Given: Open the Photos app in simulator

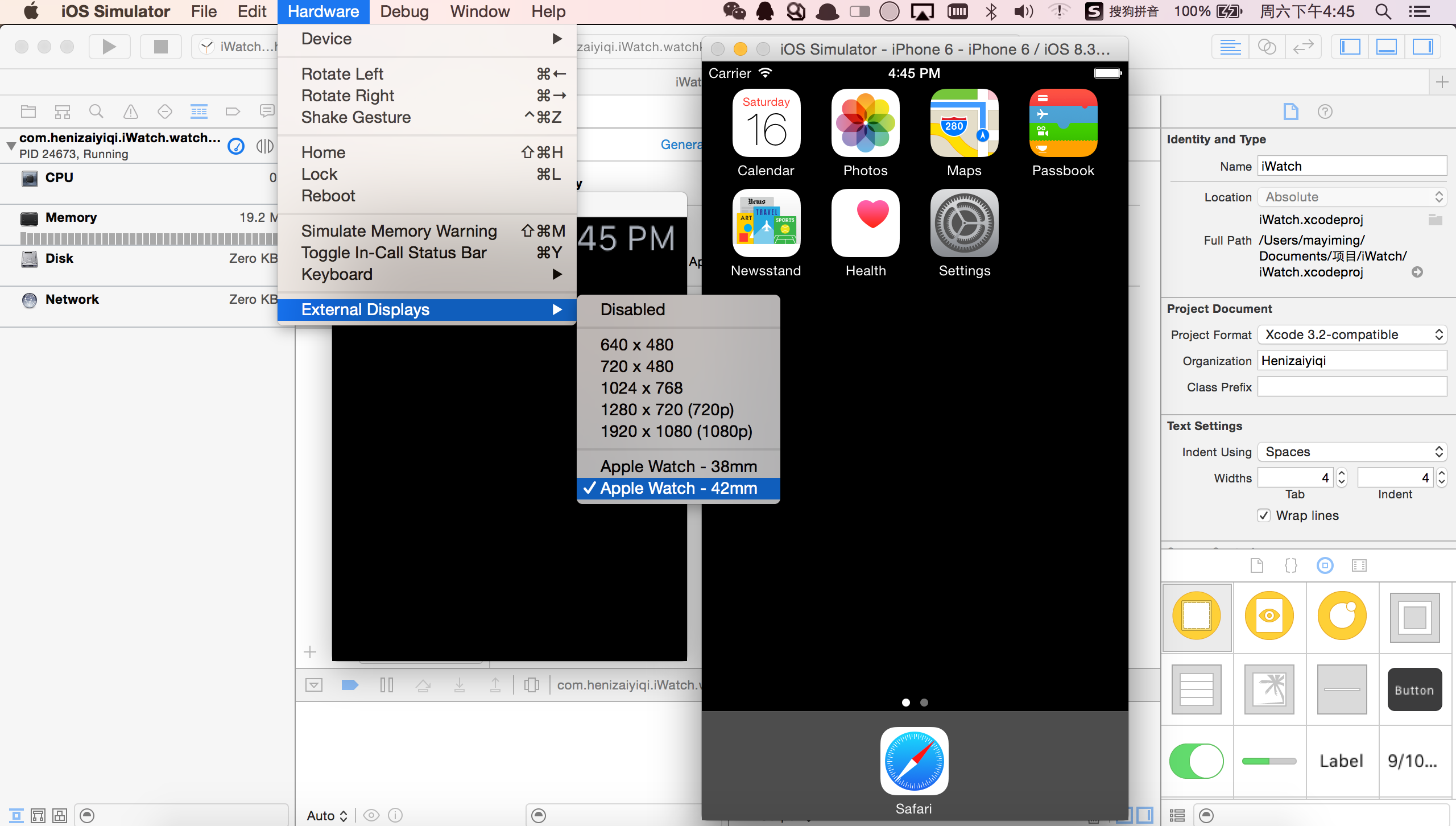Looking at the screenshot, I should click(x=865, y=123).
